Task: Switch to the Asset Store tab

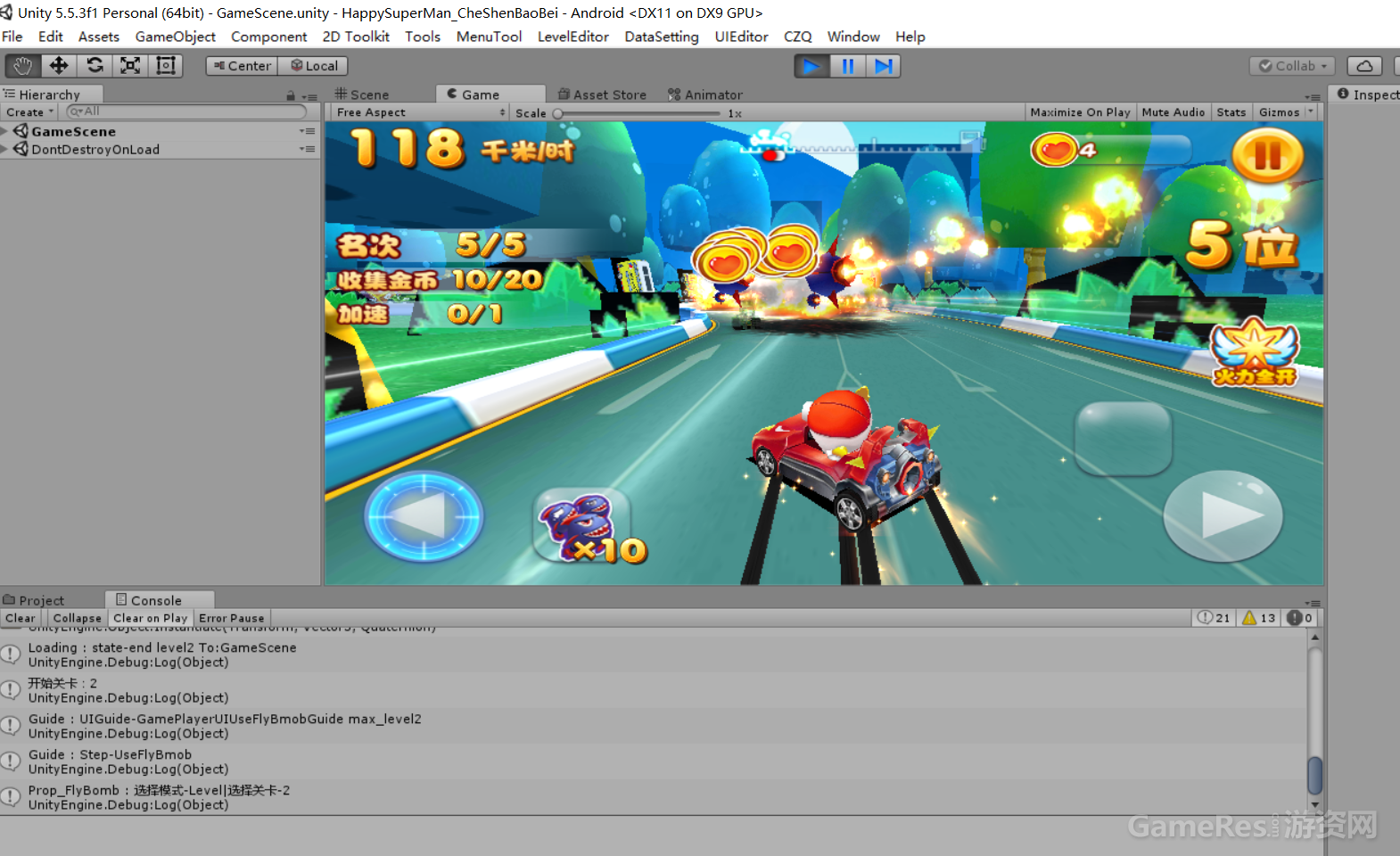Action: (602, 95)
